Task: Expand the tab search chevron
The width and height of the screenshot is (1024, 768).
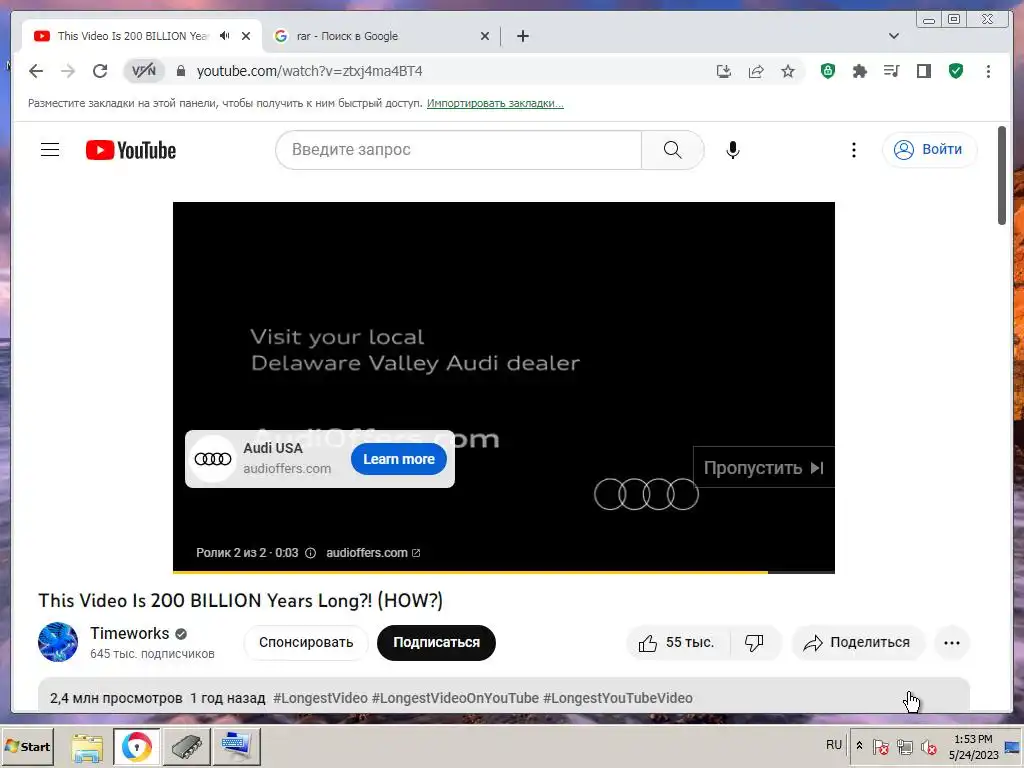Action: [x=893, y=36]
